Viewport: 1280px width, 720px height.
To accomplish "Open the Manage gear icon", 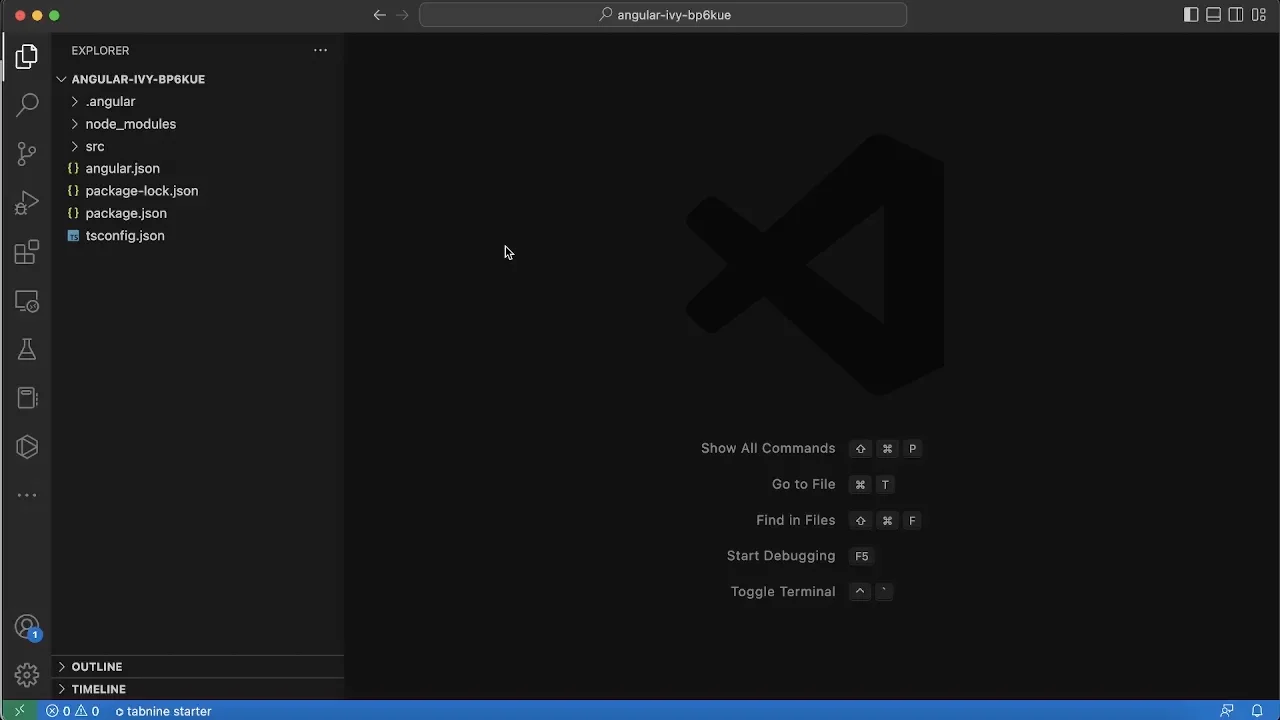I will point(27,674).
